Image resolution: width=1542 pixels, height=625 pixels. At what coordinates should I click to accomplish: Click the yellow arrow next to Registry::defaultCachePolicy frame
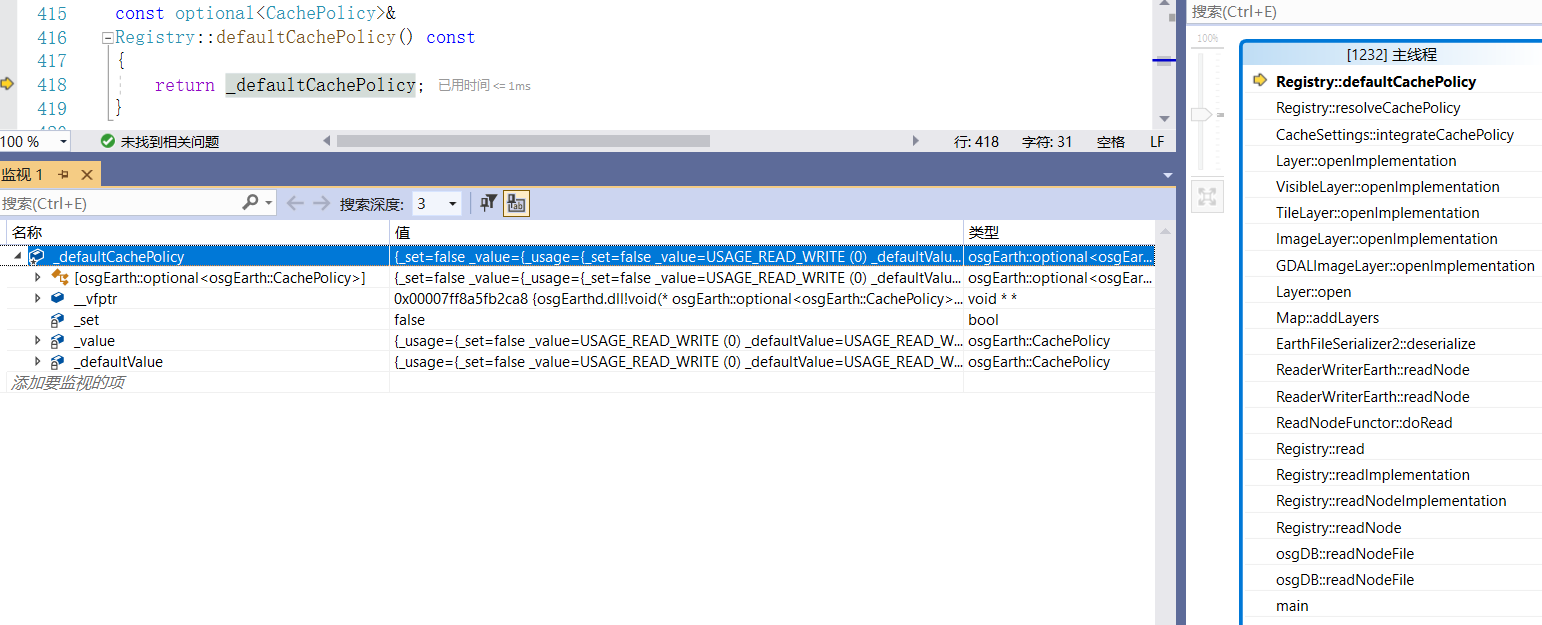pos(1260,81)
